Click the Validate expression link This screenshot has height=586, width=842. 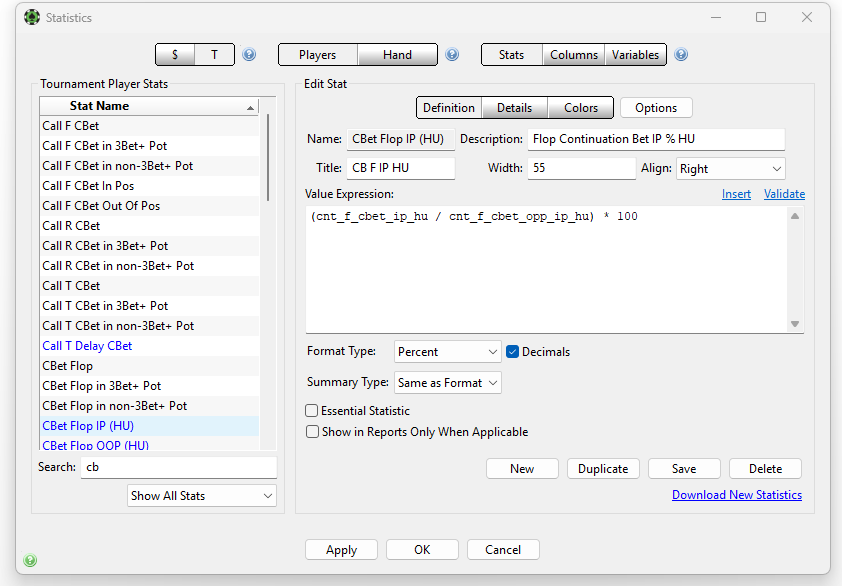(x=784, y=194)
